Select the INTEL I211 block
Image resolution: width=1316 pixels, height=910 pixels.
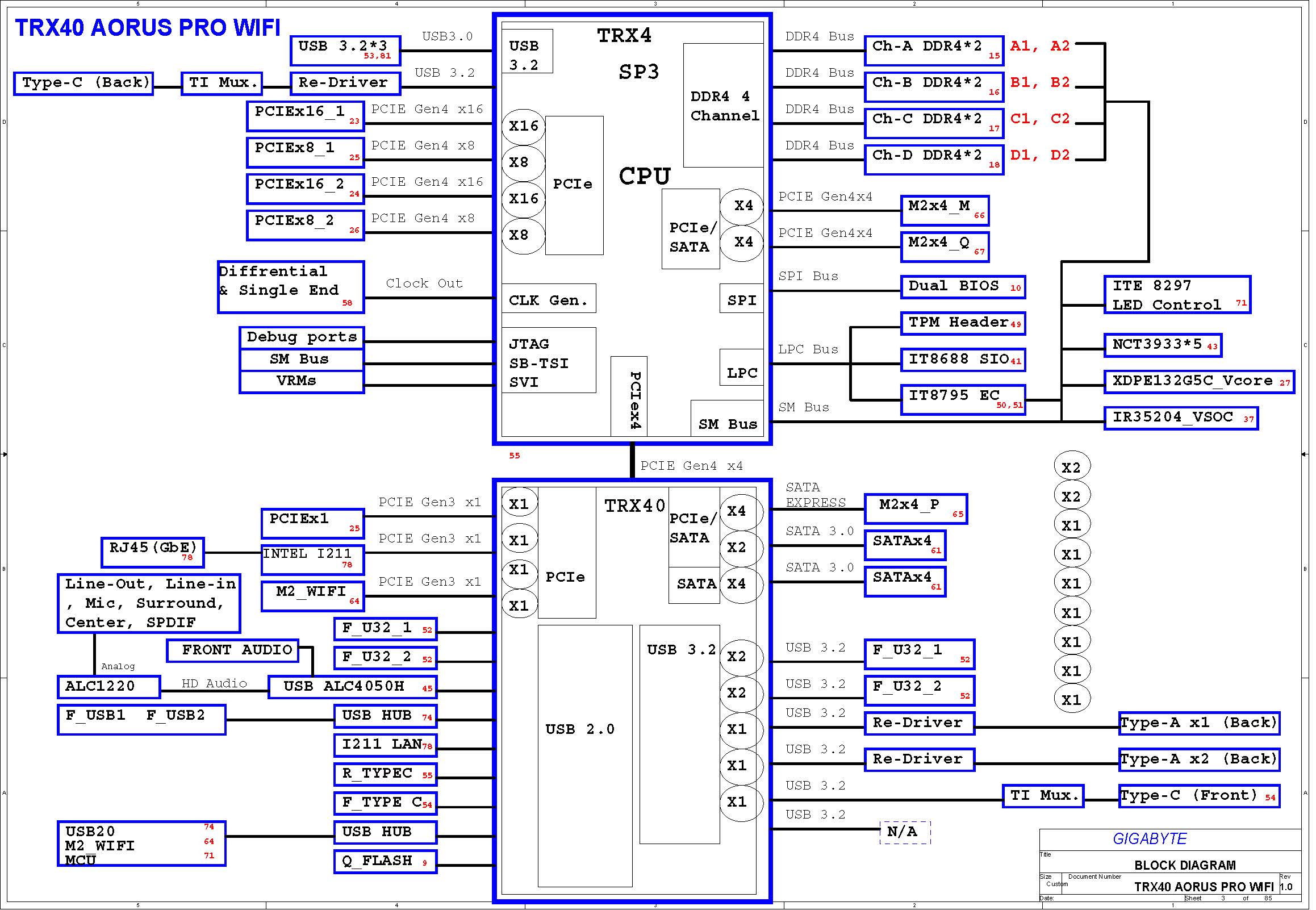point(313,560)
